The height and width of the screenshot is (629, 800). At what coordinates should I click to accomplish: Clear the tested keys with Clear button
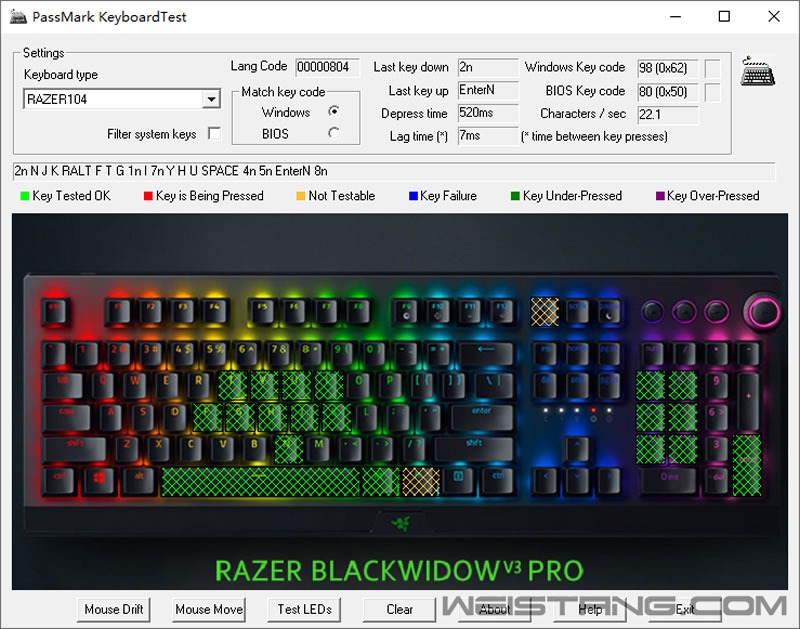399,610
